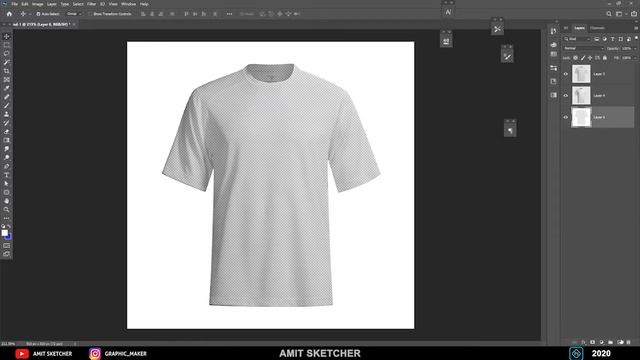
Task: Open the extra tools ellipsis in the toolbox
Action: coord(7,218)
